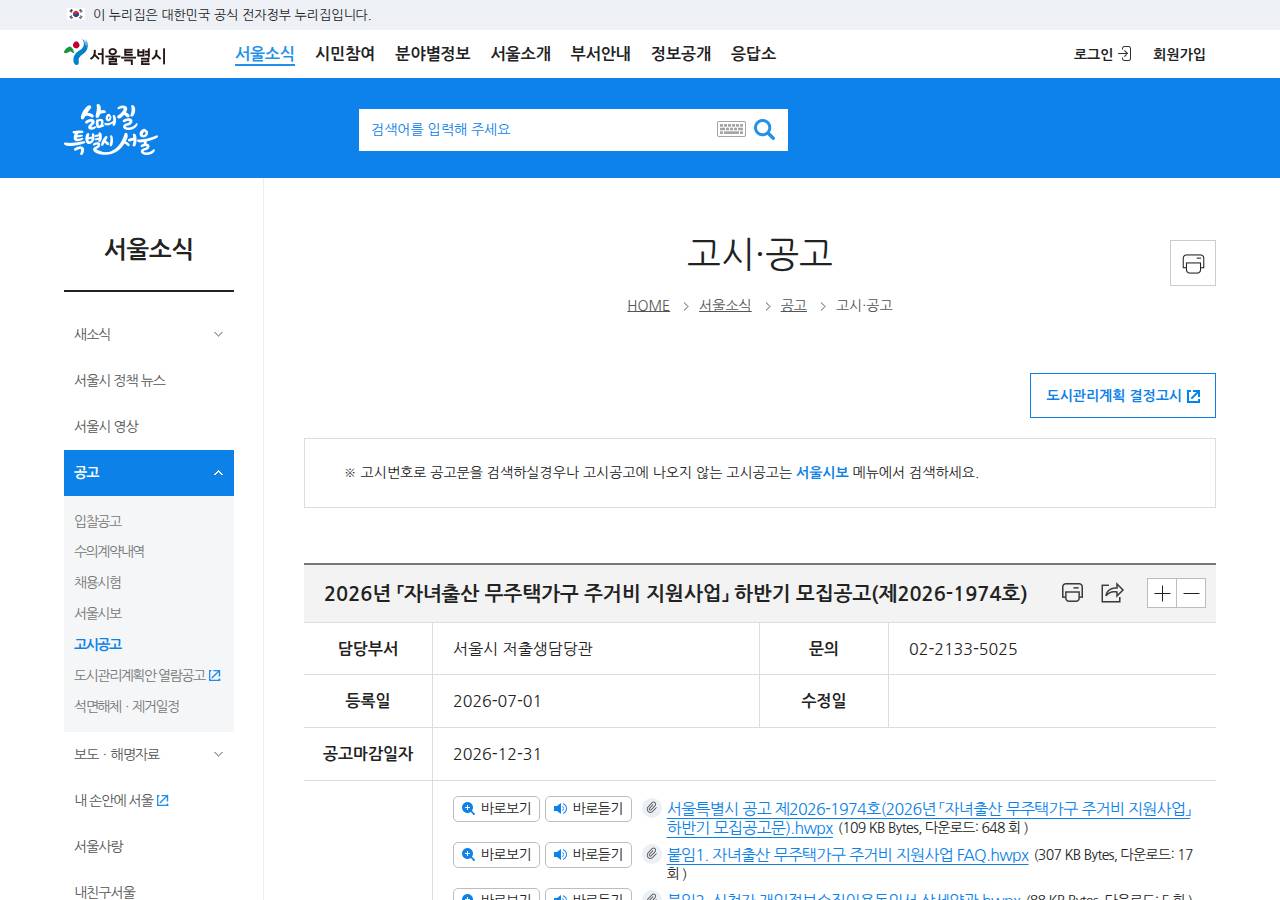This screenshot has height=900, width=1280.
Task: Go to HOME in breadcrumb
Action: [x=649, y=305]
